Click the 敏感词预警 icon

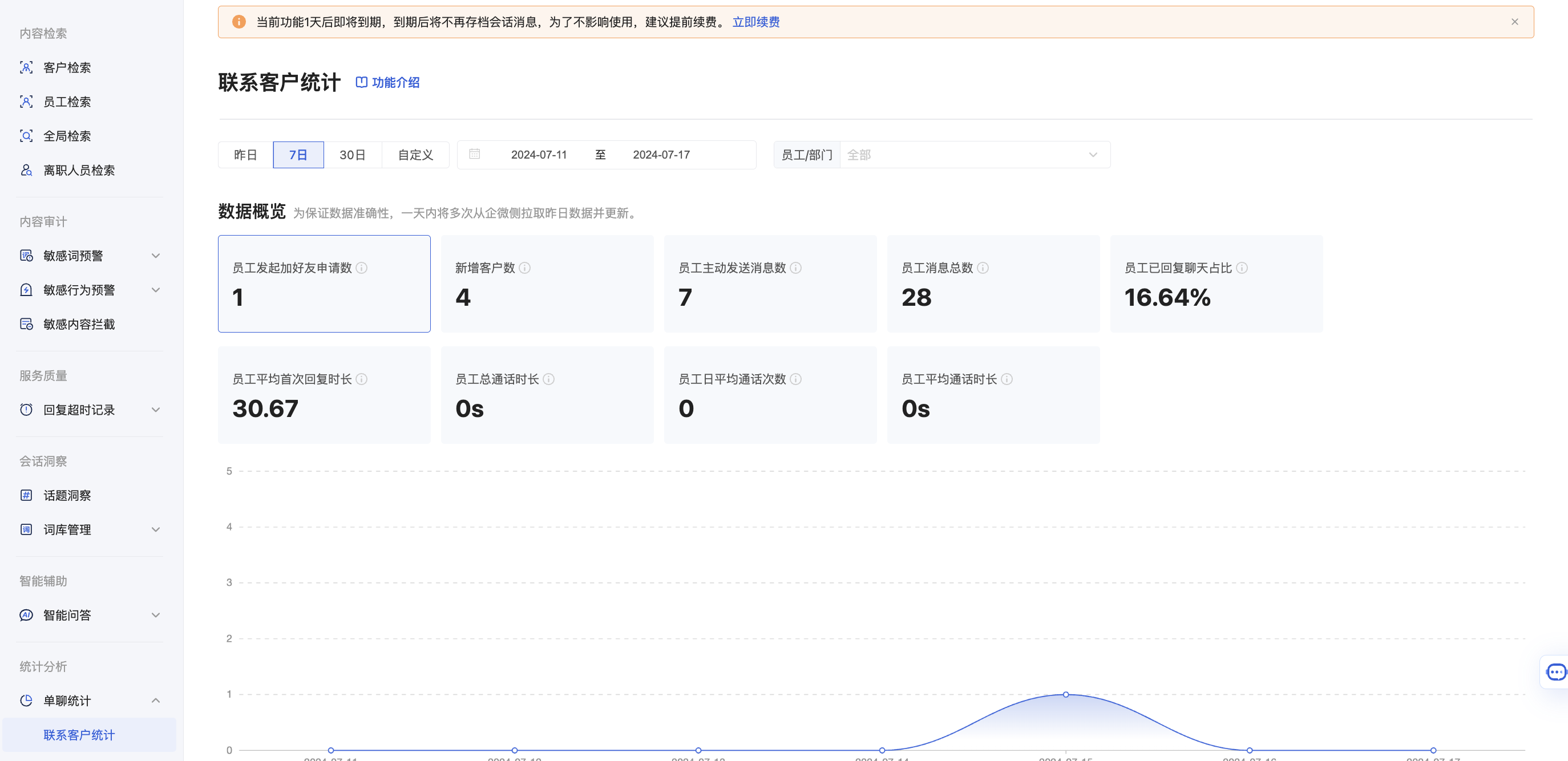tap(26, 256)
